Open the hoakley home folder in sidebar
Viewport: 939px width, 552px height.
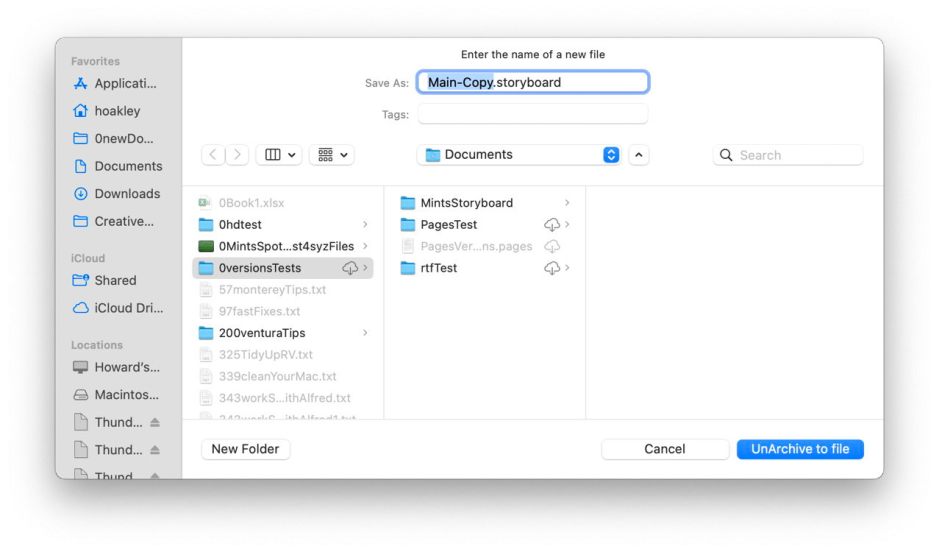click(x=117, y=111)
